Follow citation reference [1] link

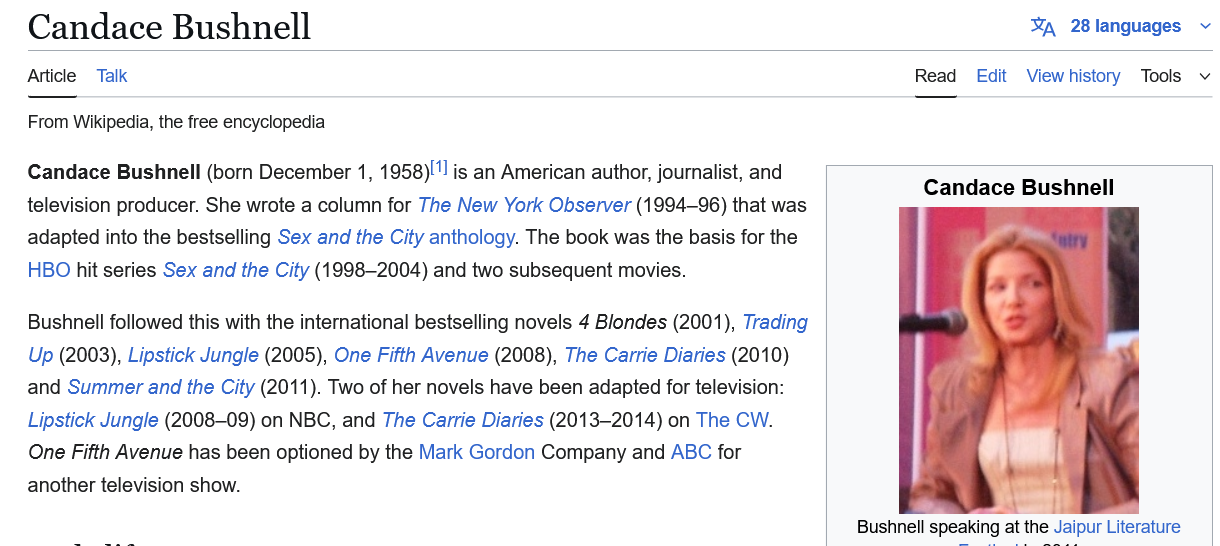(x=439, y=167)
